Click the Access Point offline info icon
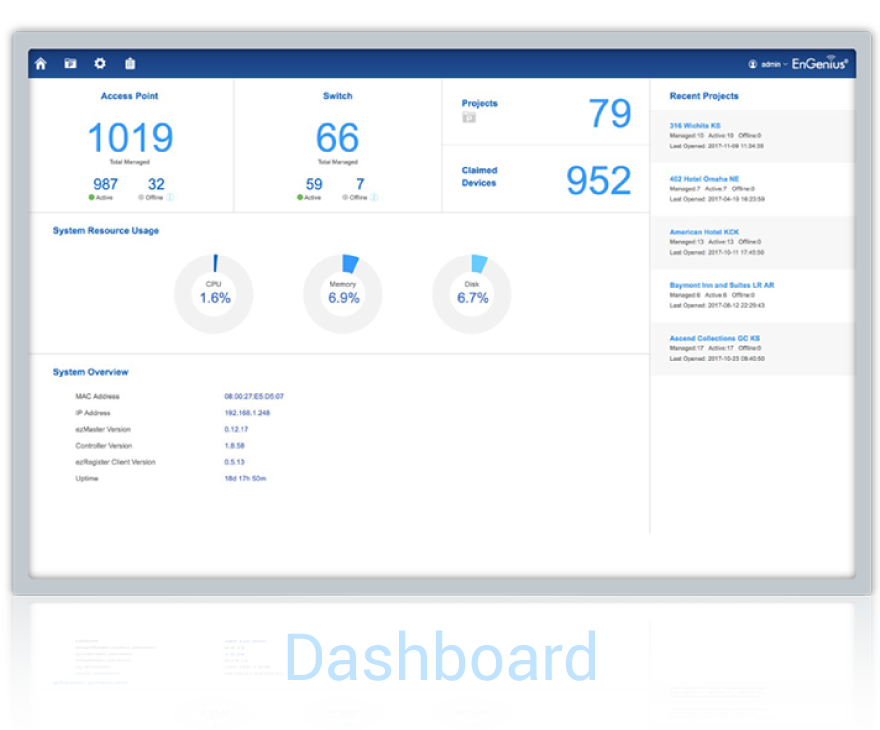This screenshot has height=730, width=880. [170, 198]
